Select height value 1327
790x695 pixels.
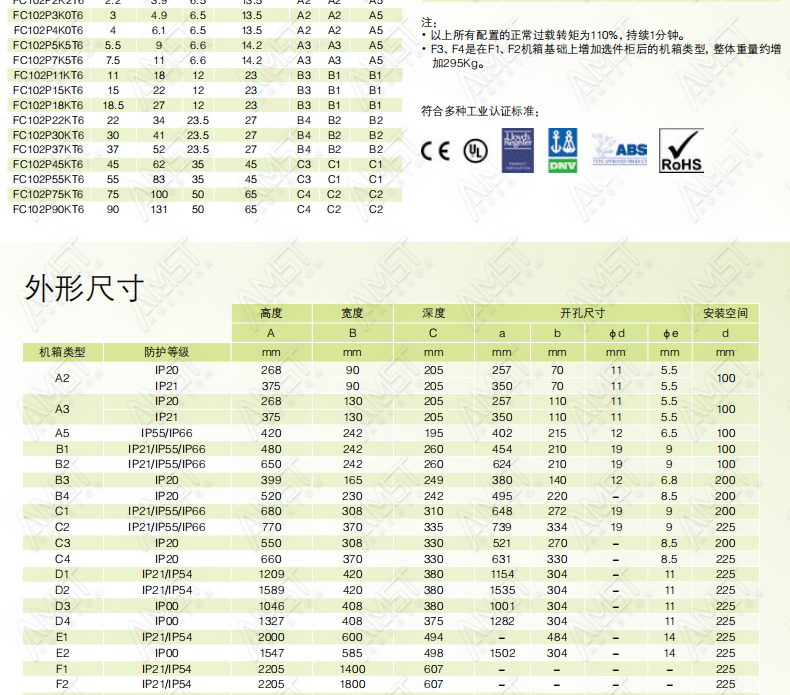[x=271, y=621]
